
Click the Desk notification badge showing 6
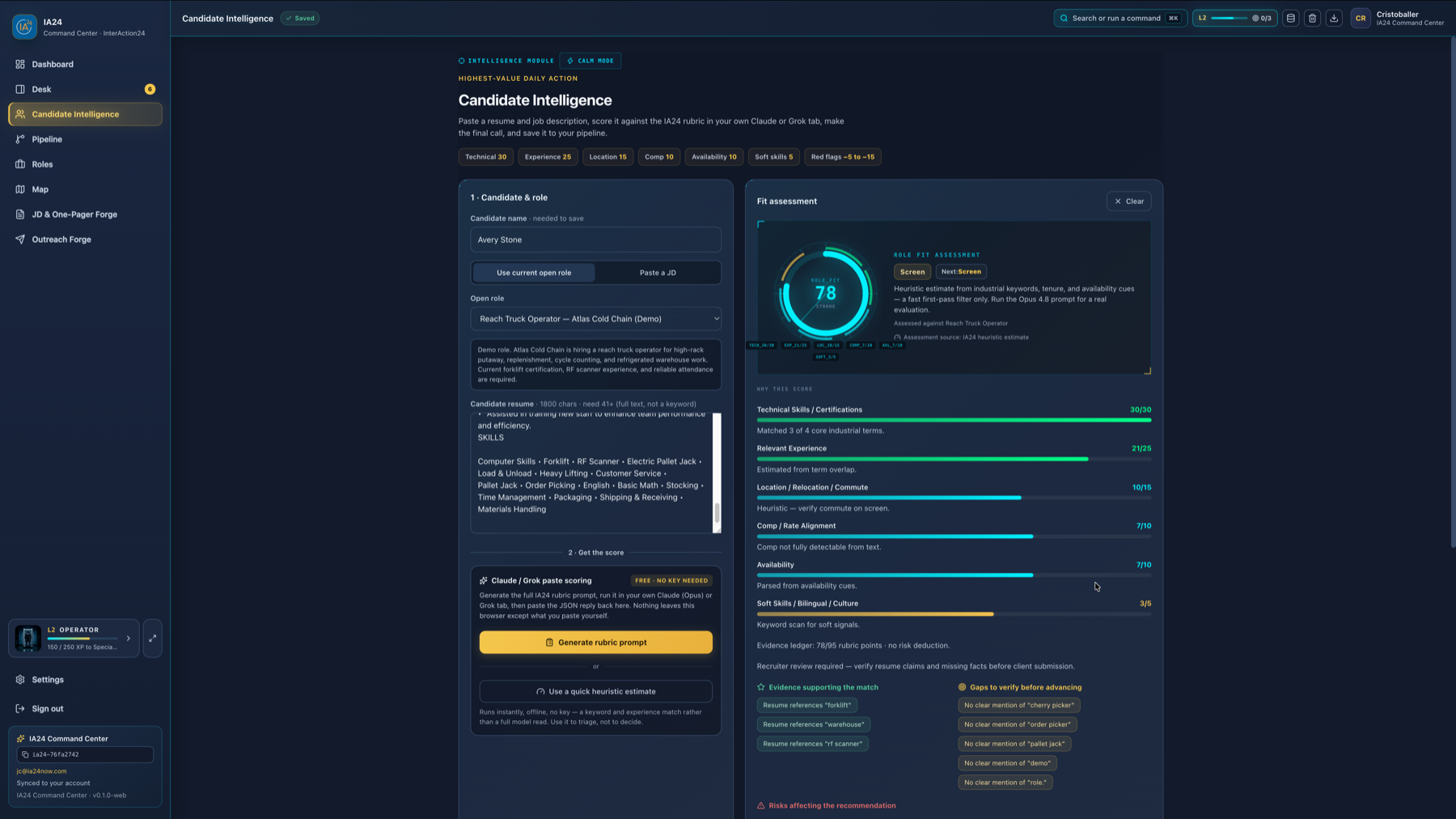point(150,89)
